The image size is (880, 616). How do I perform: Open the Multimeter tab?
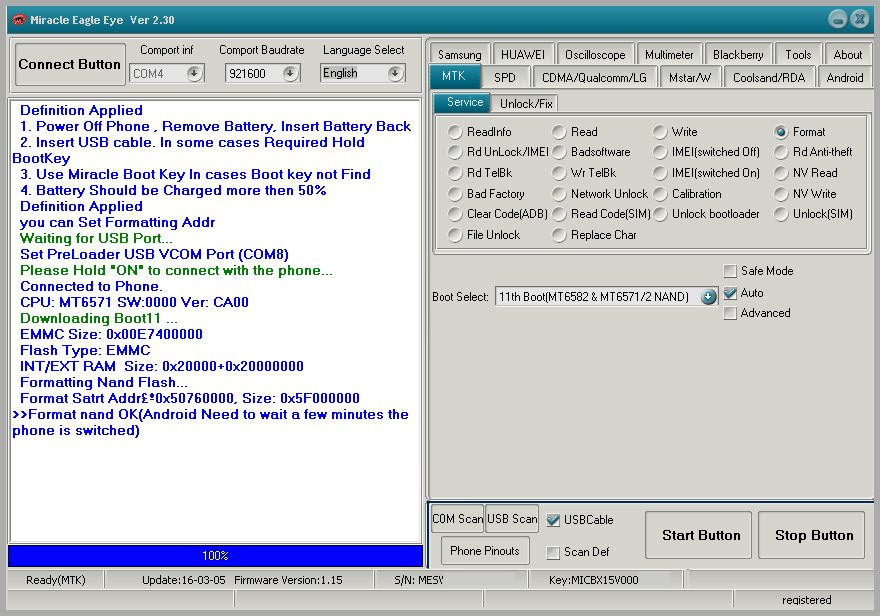pos(669,55)
